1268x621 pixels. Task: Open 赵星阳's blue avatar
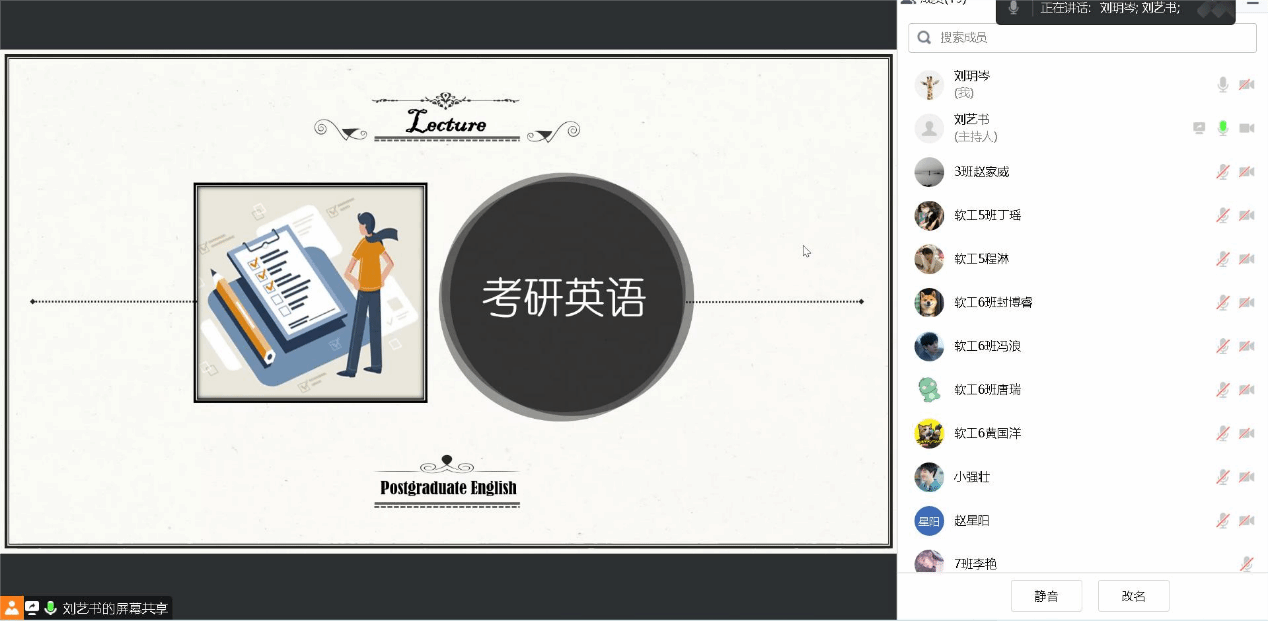pos(929,521)
